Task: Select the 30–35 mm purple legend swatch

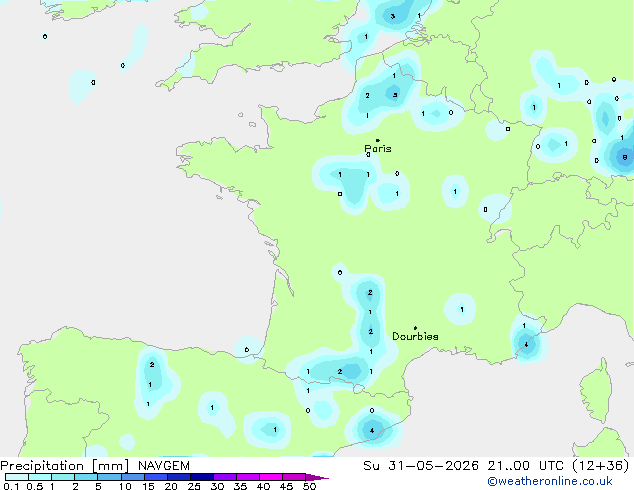Action: click(225, 477)
